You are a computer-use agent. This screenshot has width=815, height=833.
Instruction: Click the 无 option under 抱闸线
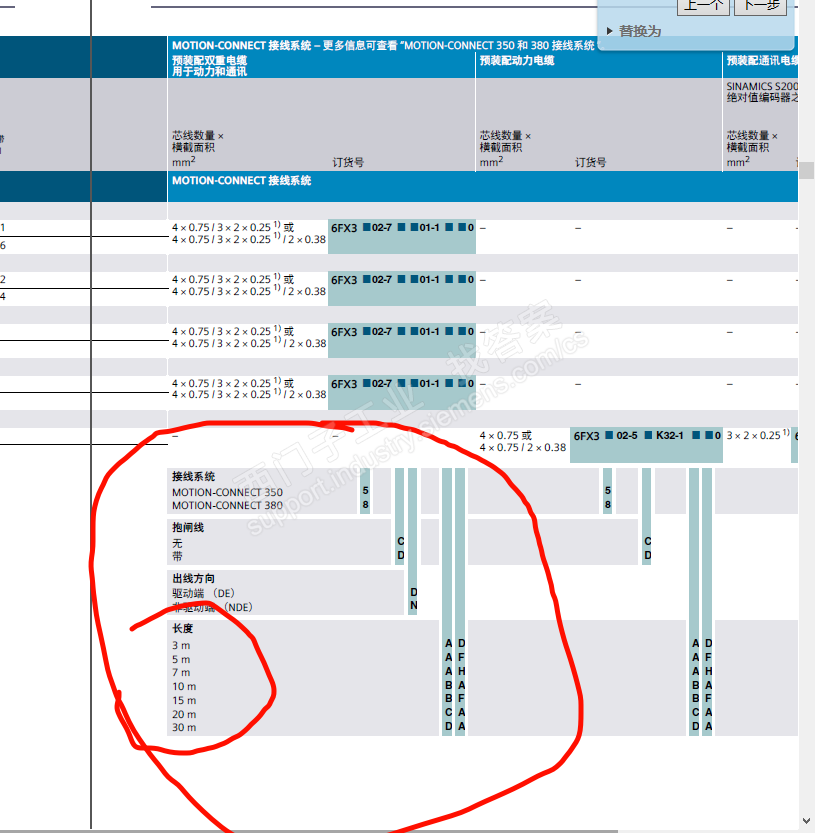click(177, 543)
